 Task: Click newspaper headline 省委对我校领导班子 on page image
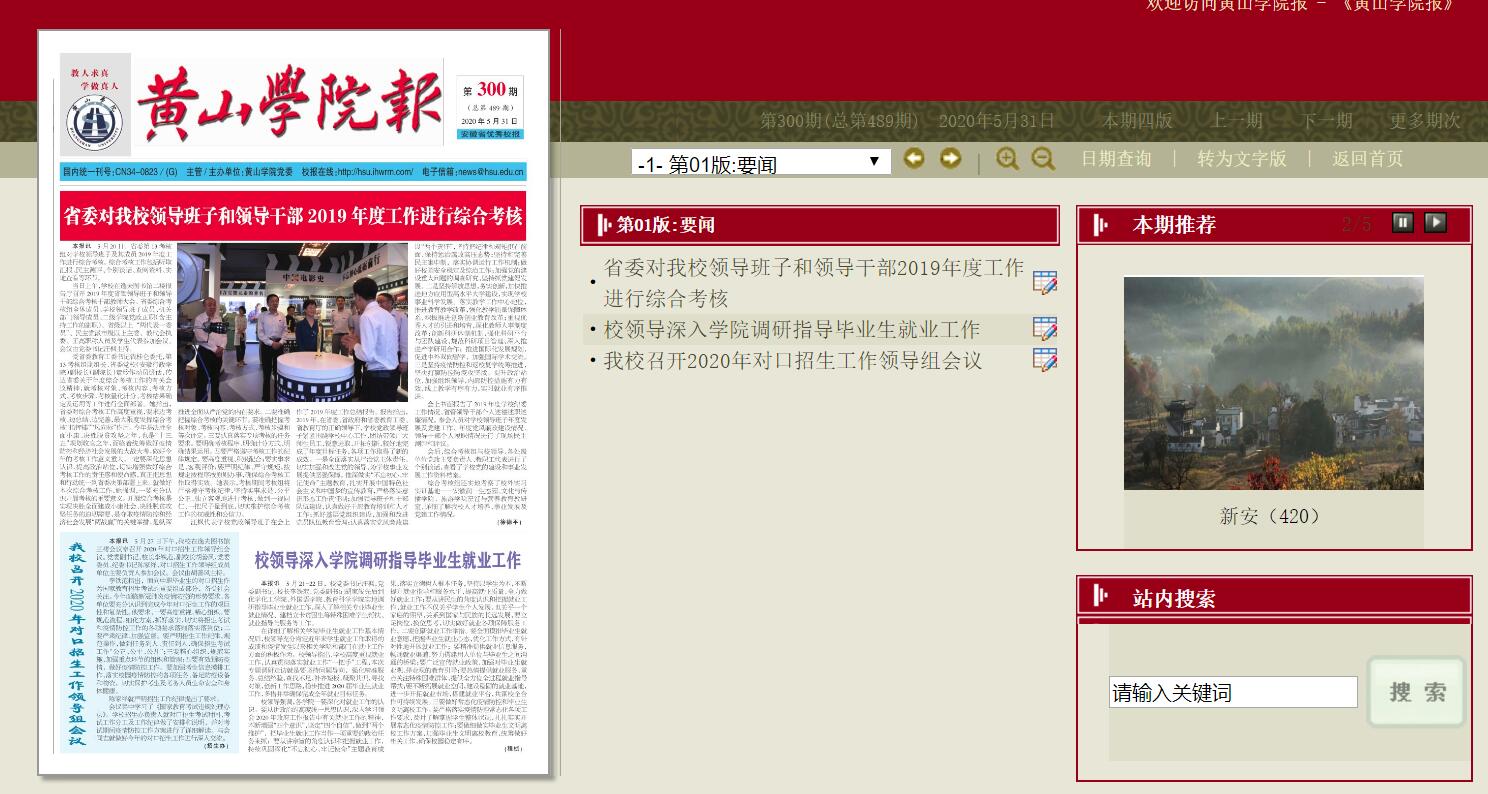pyautogui.click(x=293, y=216)
